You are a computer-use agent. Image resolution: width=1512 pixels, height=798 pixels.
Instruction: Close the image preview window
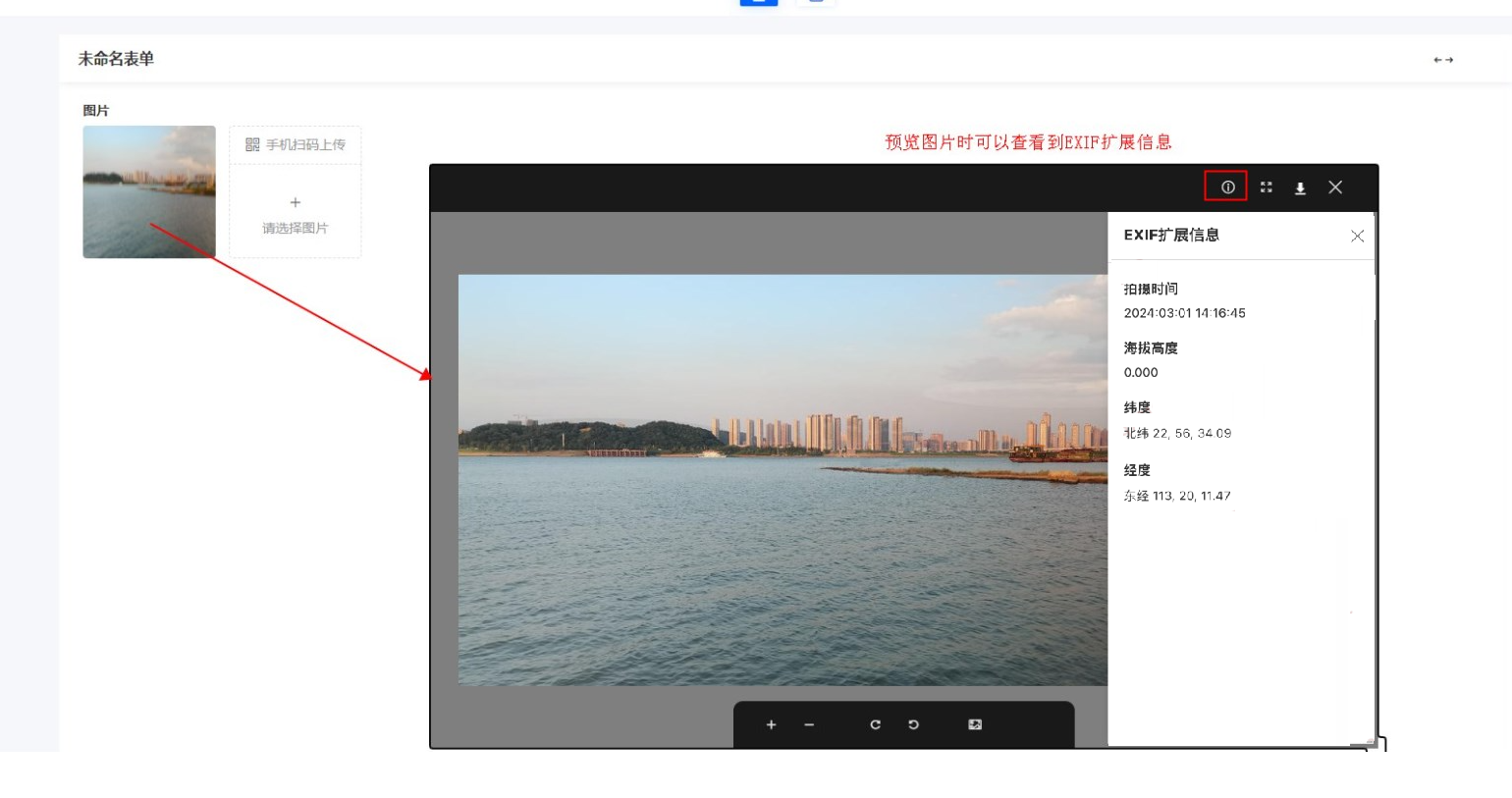(x=1335, y=186)
